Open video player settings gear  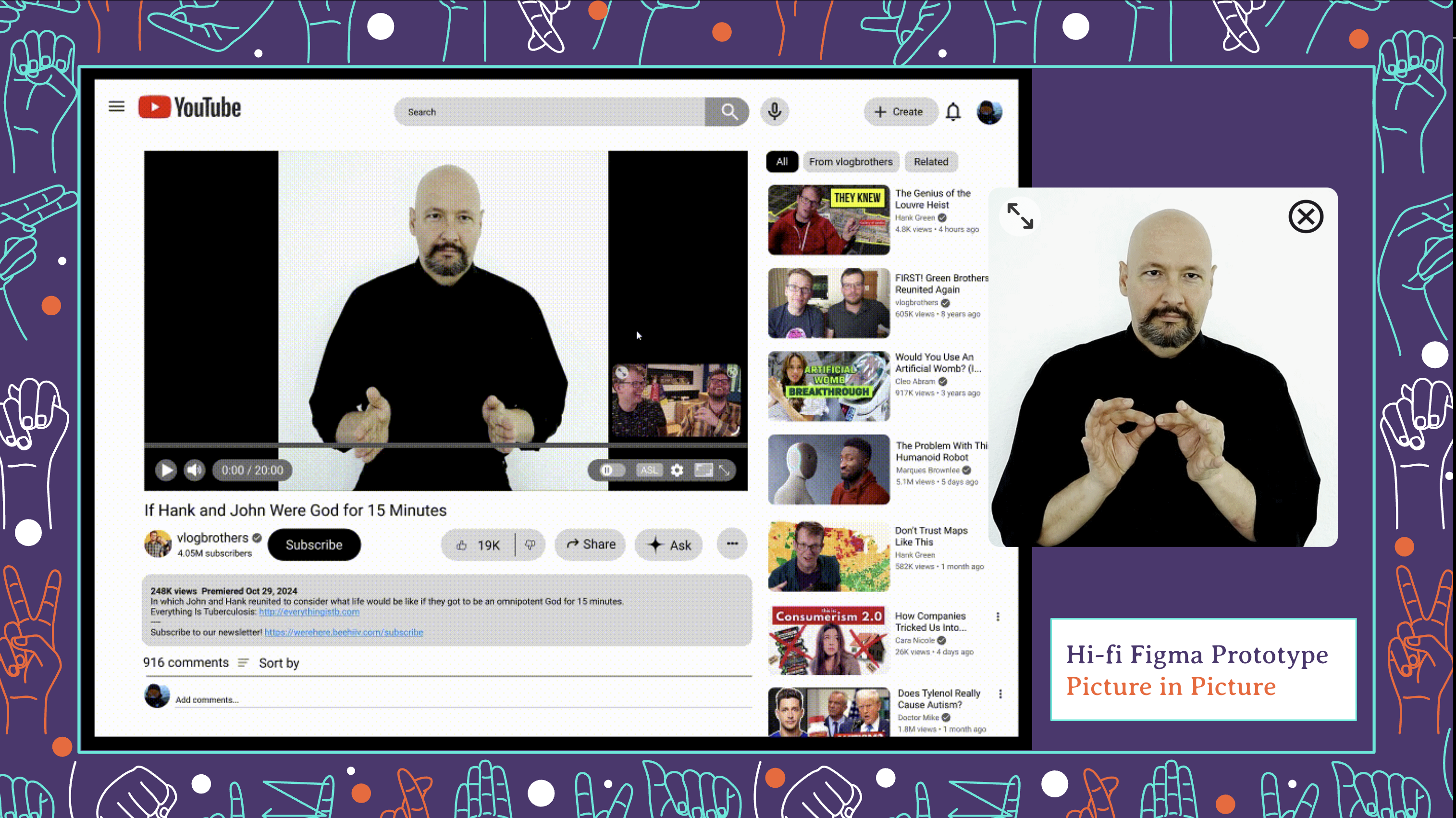point(677,470)
